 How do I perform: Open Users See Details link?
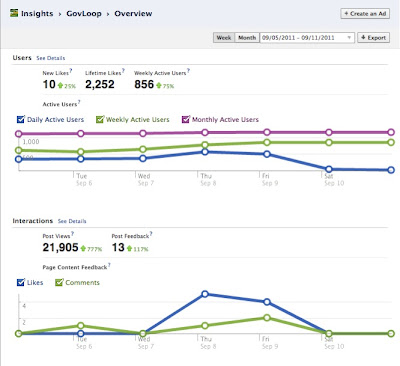51,58
